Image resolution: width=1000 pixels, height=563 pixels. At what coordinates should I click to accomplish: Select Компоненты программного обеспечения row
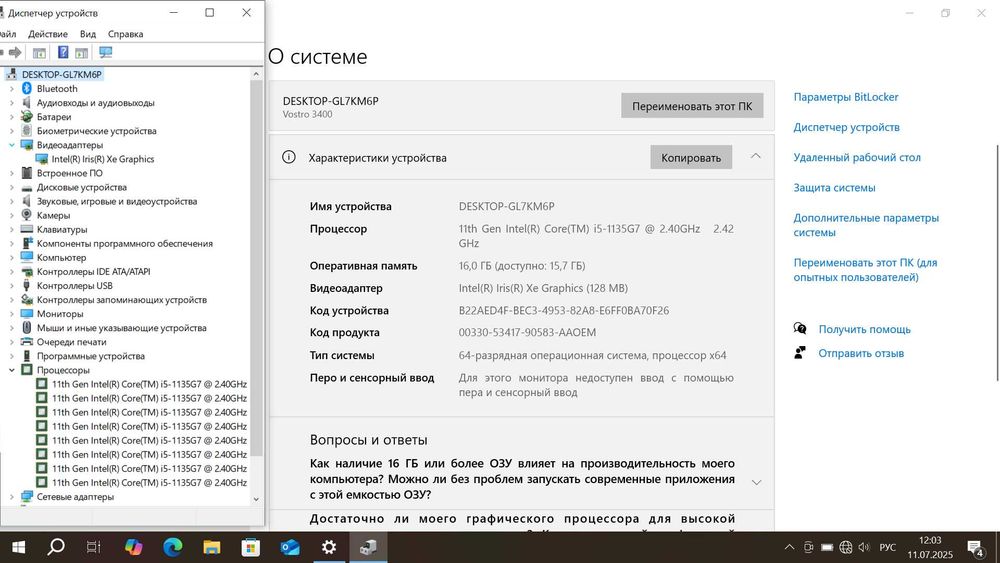click(x=124, y=243)
